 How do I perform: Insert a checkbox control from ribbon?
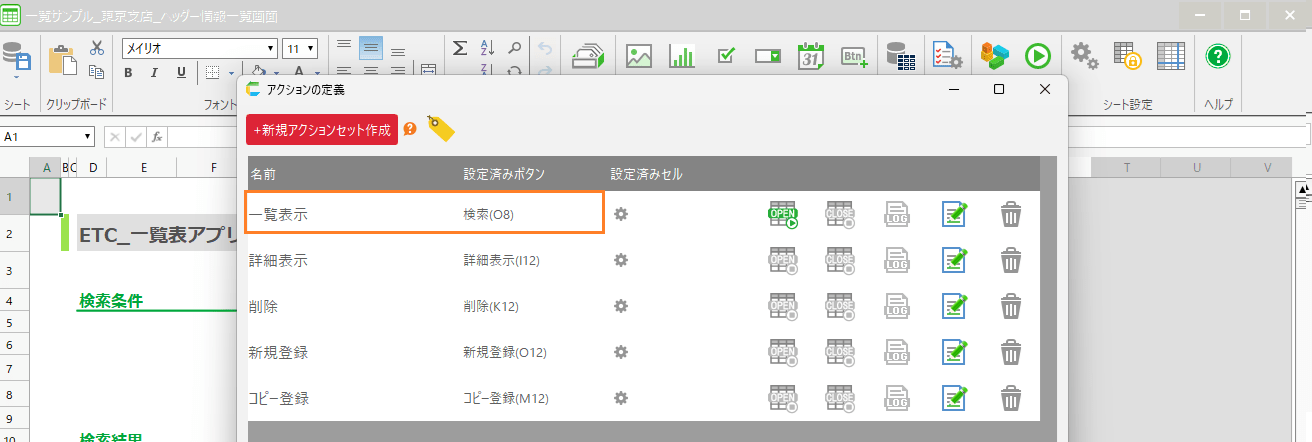727,56
